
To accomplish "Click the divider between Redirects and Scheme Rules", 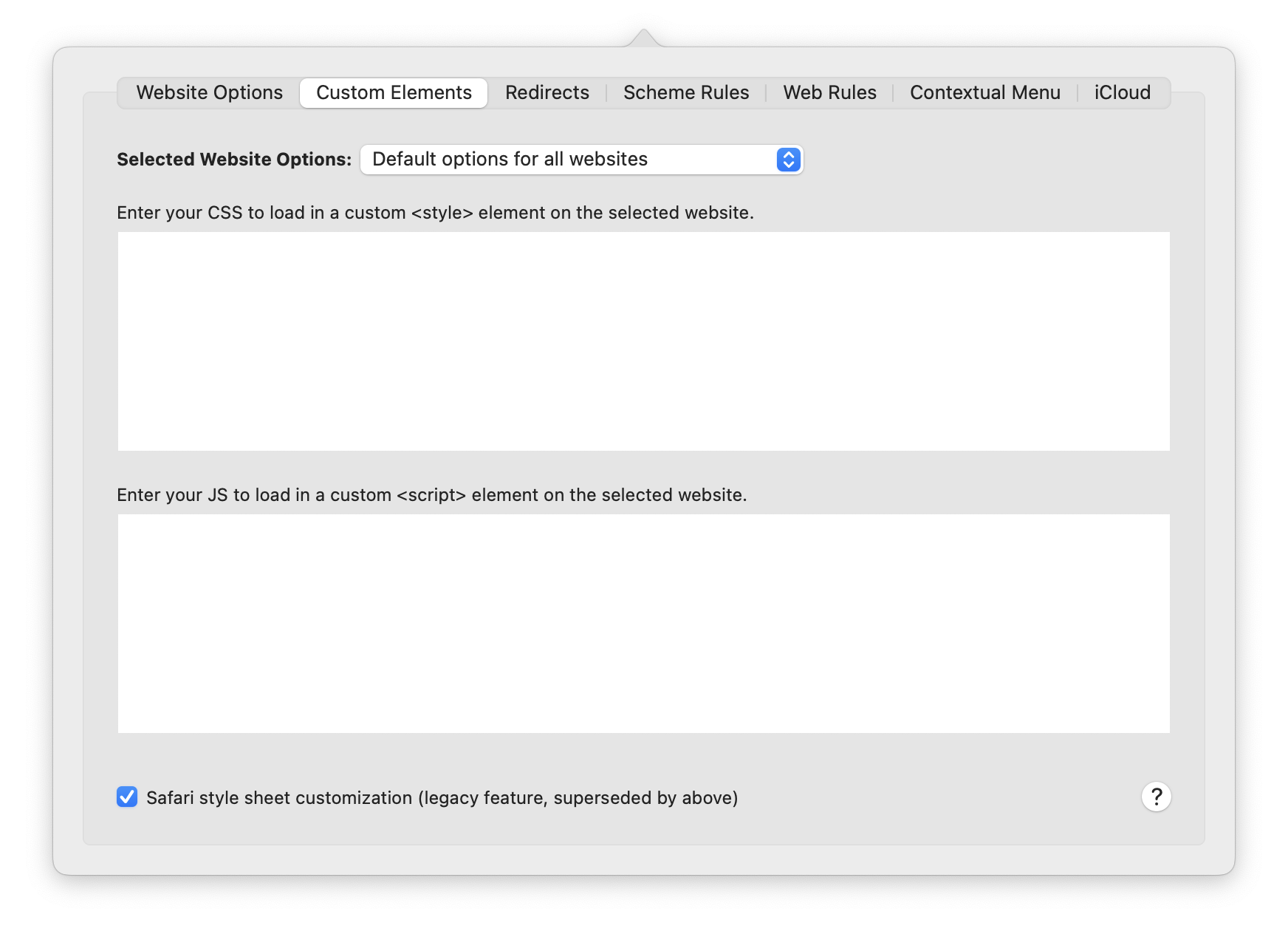I will point(606,93).
